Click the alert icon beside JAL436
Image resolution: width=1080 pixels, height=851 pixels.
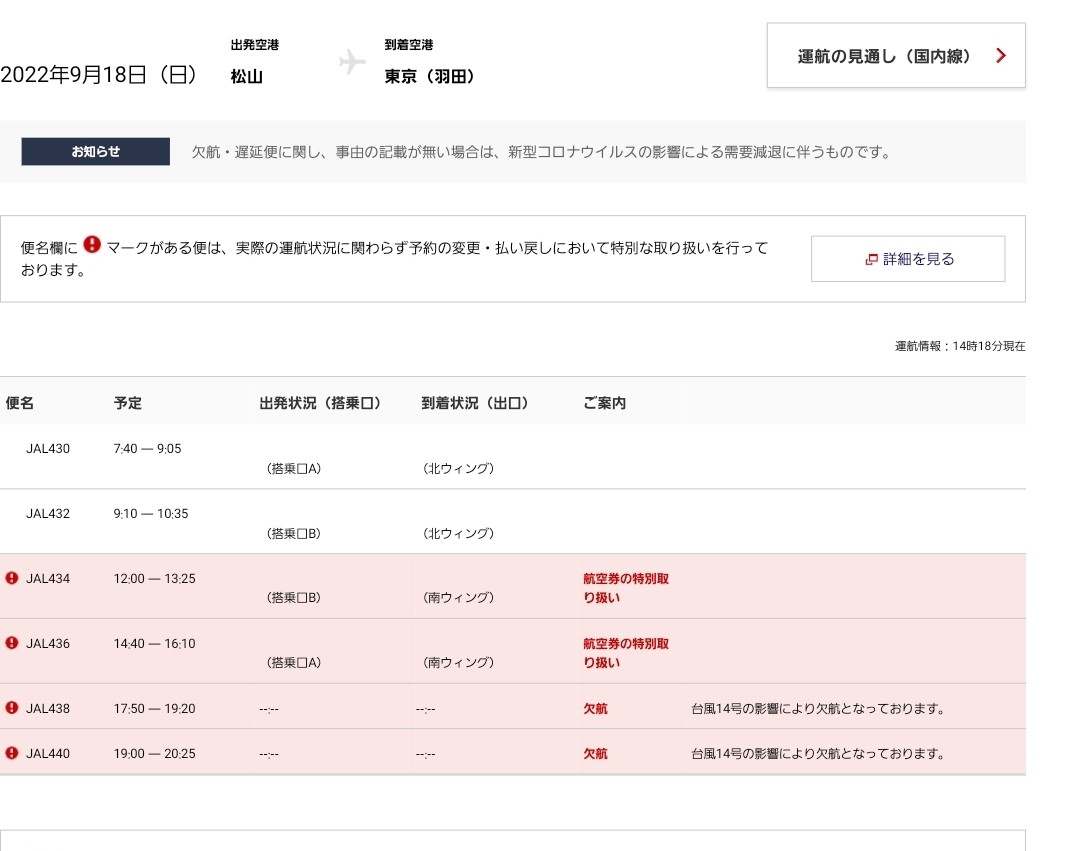(x=12, y=642)
